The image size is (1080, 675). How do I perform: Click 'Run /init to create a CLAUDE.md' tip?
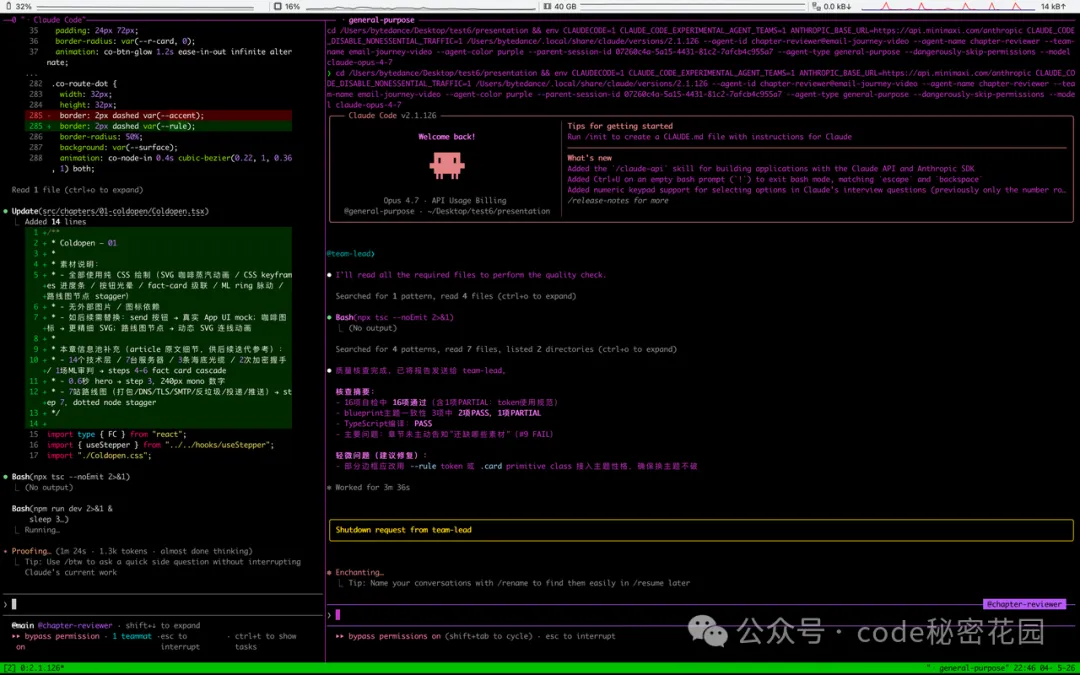click(x=709, y=136)
